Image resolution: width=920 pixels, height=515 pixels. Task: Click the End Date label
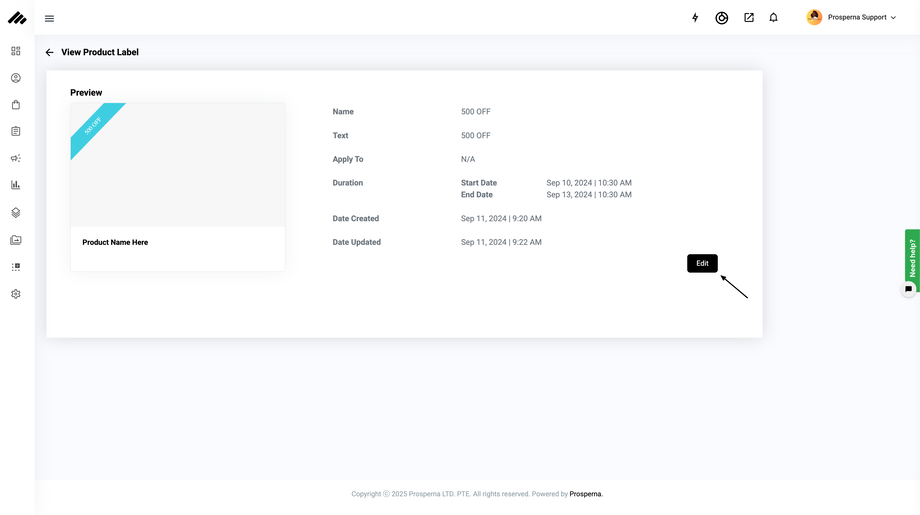click(476, 195)
